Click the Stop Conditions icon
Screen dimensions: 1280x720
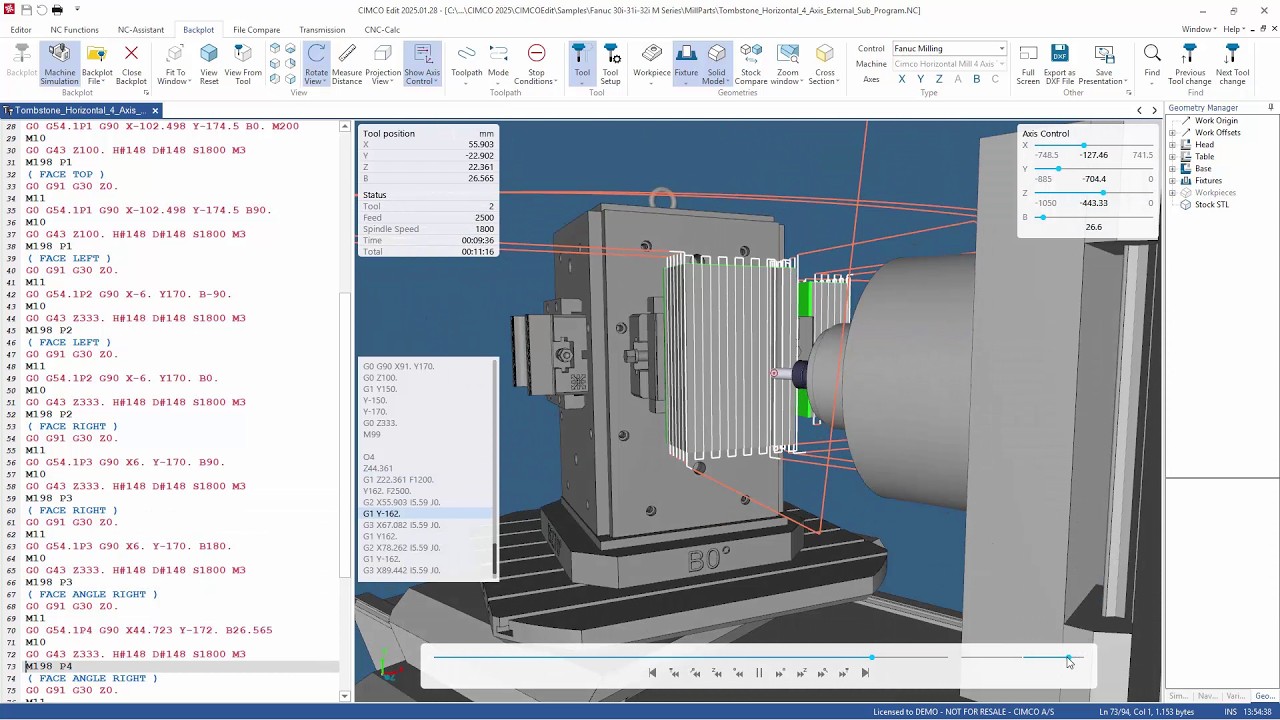point(537,54)
